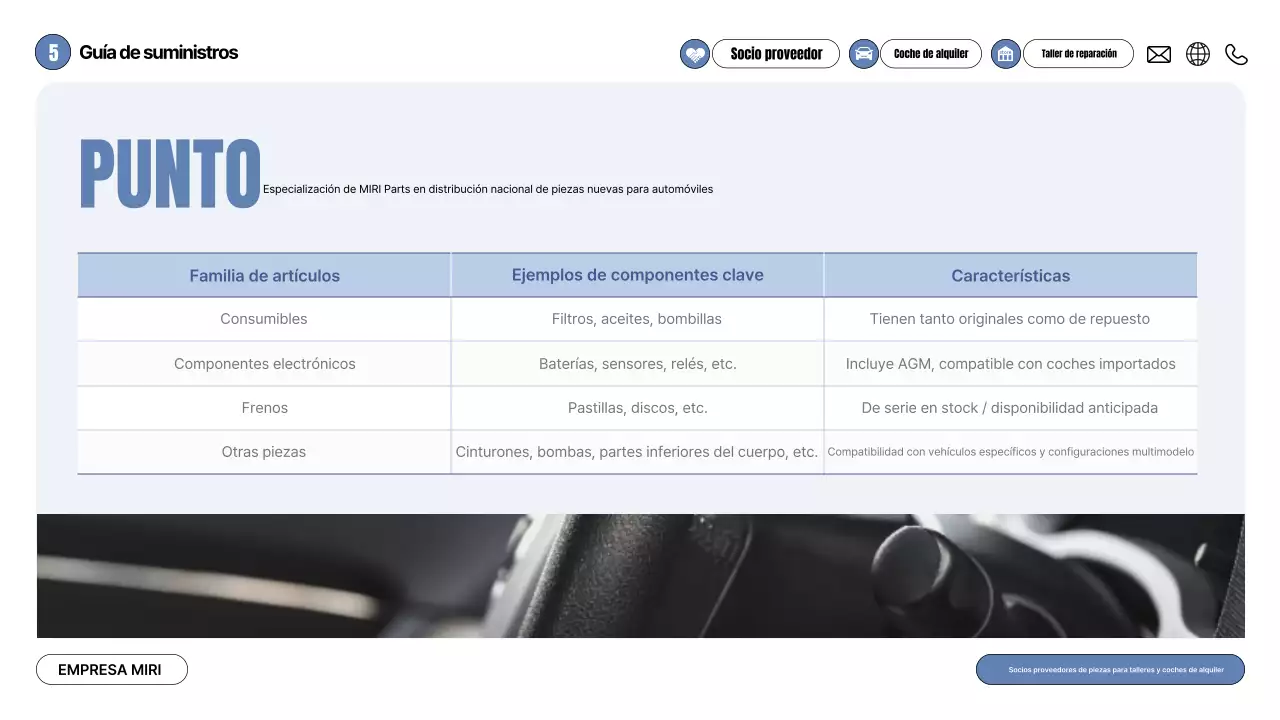1280x720 pixels.
Task: Click the store building icon beside Taller de reparación
Action: point(1005,54)
